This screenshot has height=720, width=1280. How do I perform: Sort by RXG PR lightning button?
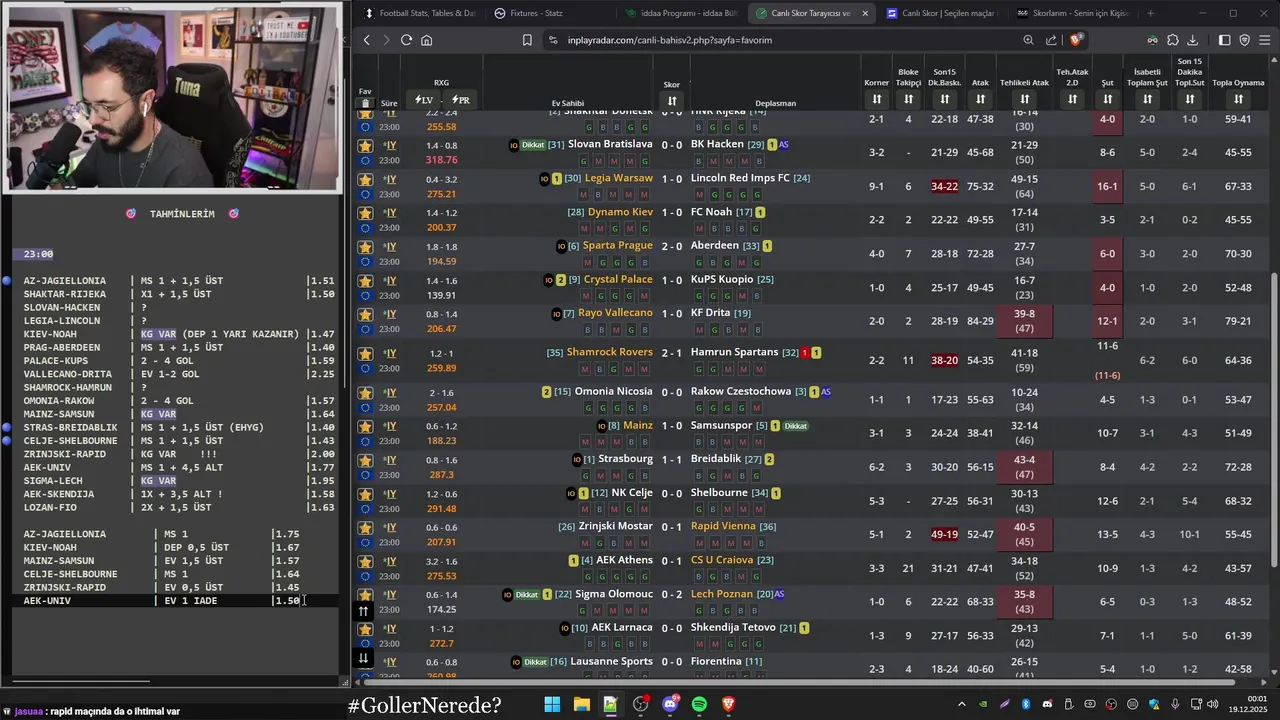point(461,100)
